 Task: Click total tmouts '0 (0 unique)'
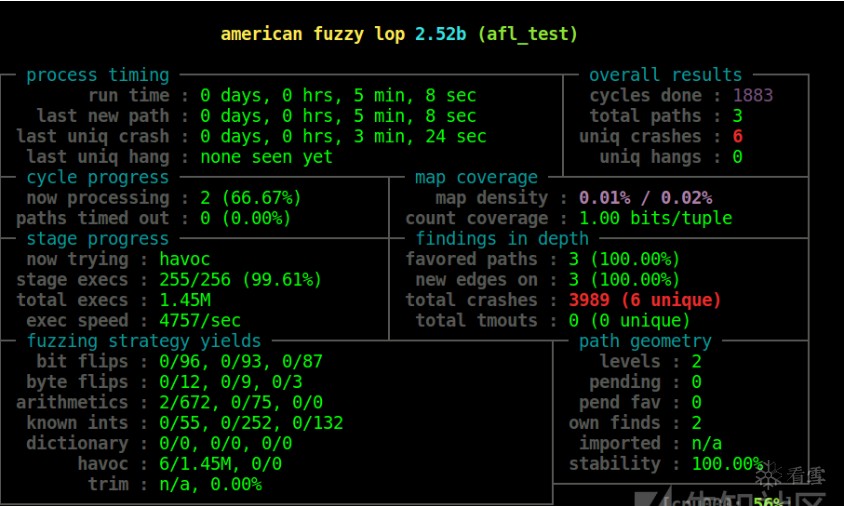point(629,320)
